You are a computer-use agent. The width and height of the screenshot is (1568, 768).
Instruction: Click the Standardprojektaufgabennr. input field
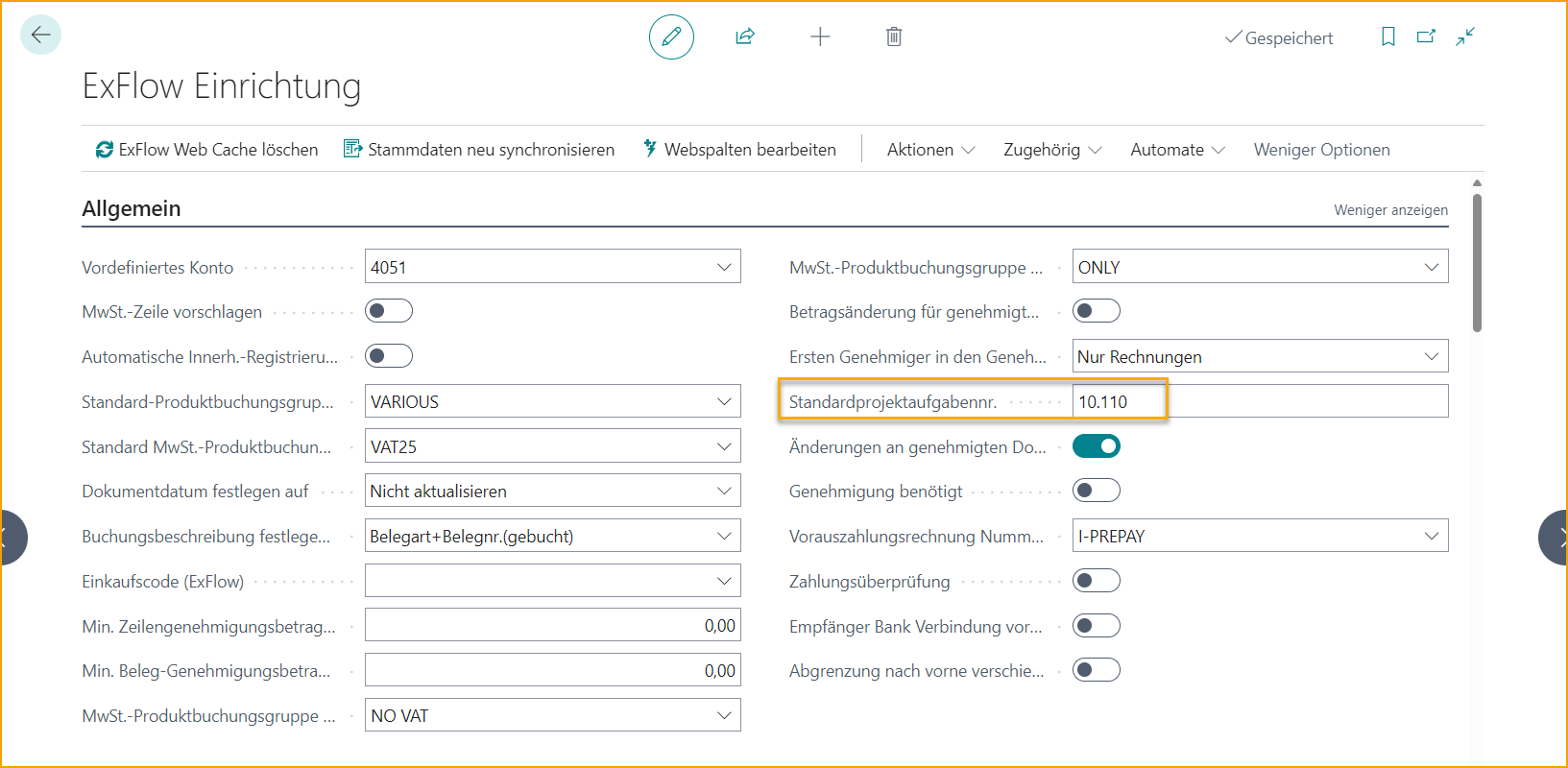coord(1259,401)
